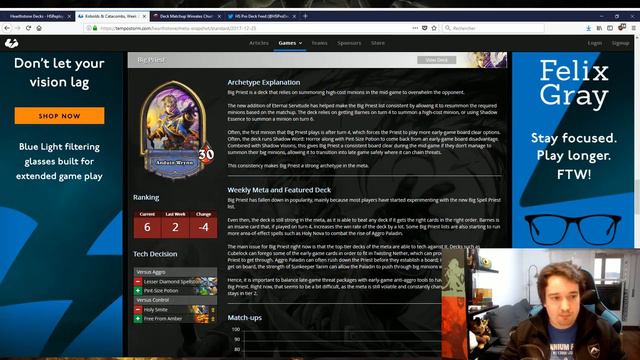Open a new tab with the plus icon
The height and width of the screenshot is (360, 640).
click(305, 16)
